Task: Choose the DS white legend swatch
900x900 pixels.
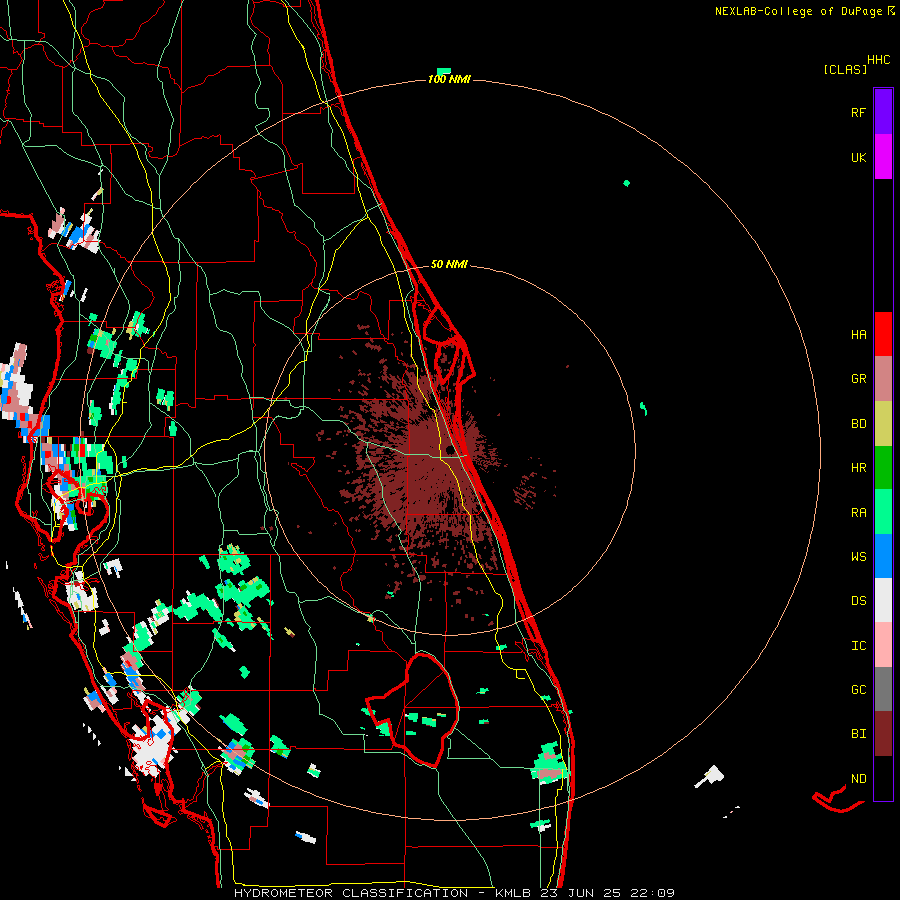Action: [x=883, y=600]
